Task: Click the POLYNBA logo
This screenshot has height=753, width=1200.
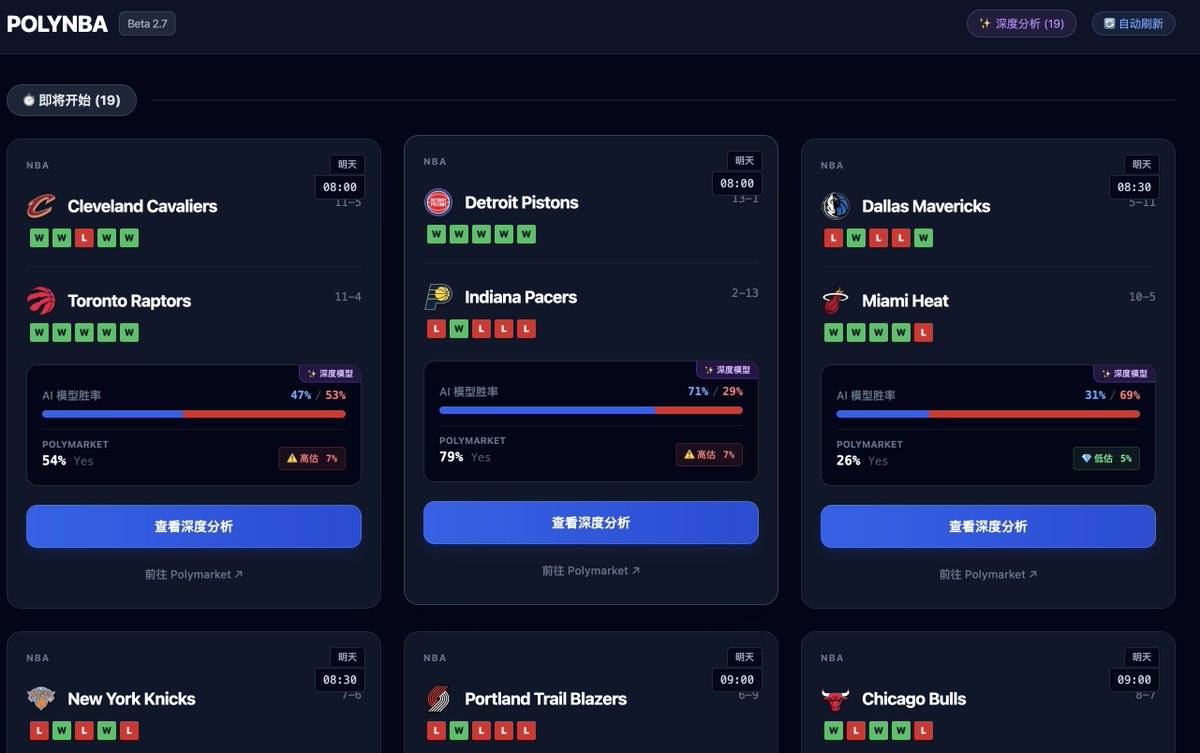Action: [x=58, y=24]
